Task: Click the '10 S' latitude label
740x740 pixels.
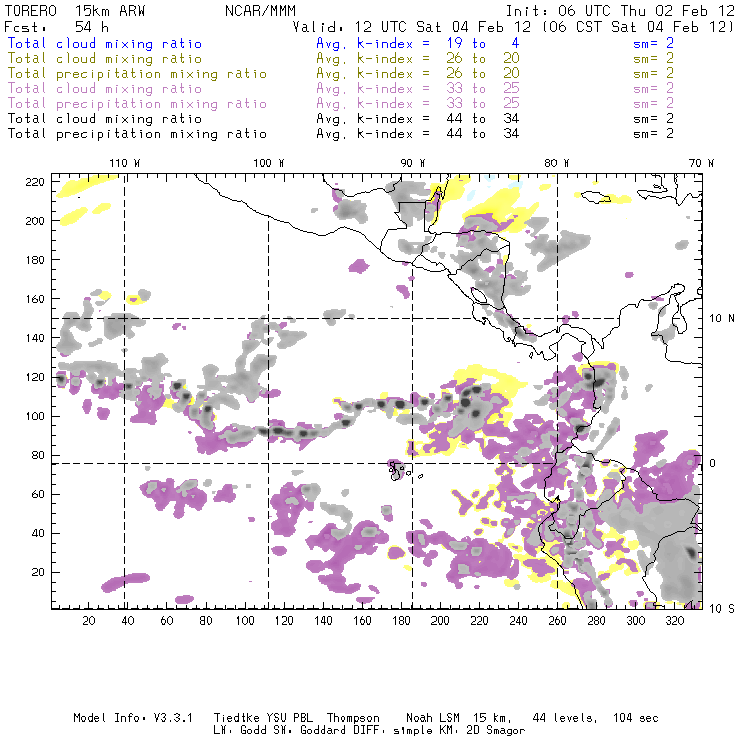Action: tap(722, 609)
